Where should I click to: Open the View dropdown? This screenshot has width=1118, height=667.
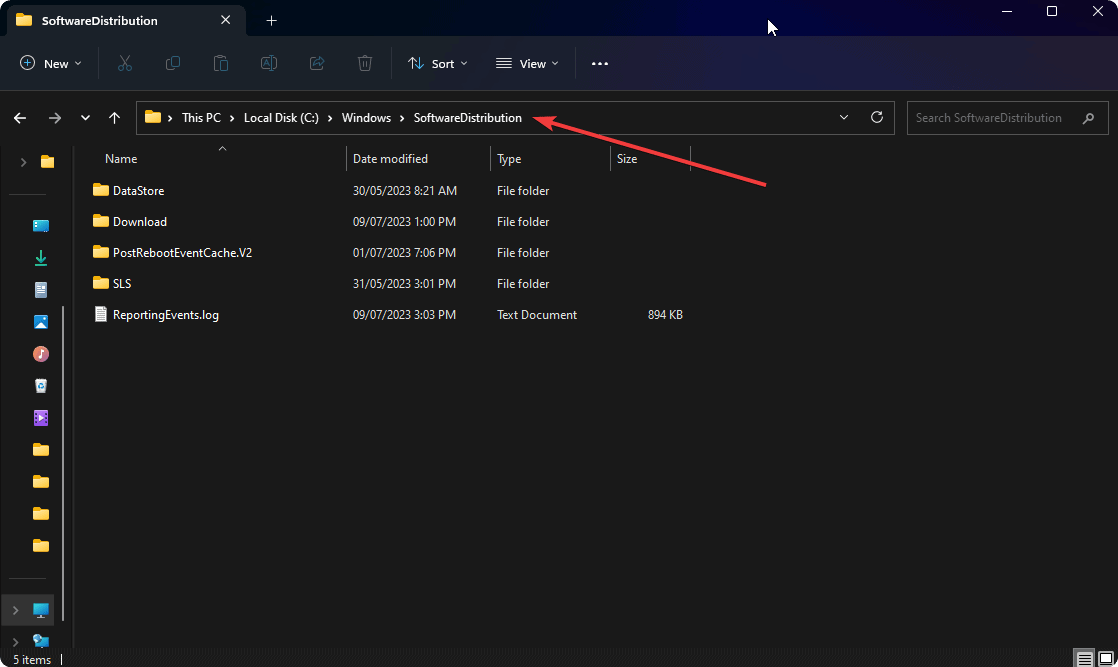pyautogui.click(x=526, y=63)
